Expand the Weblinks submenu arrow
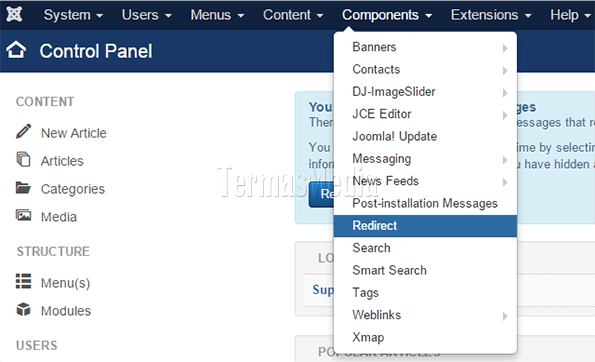 pos(505,316)
